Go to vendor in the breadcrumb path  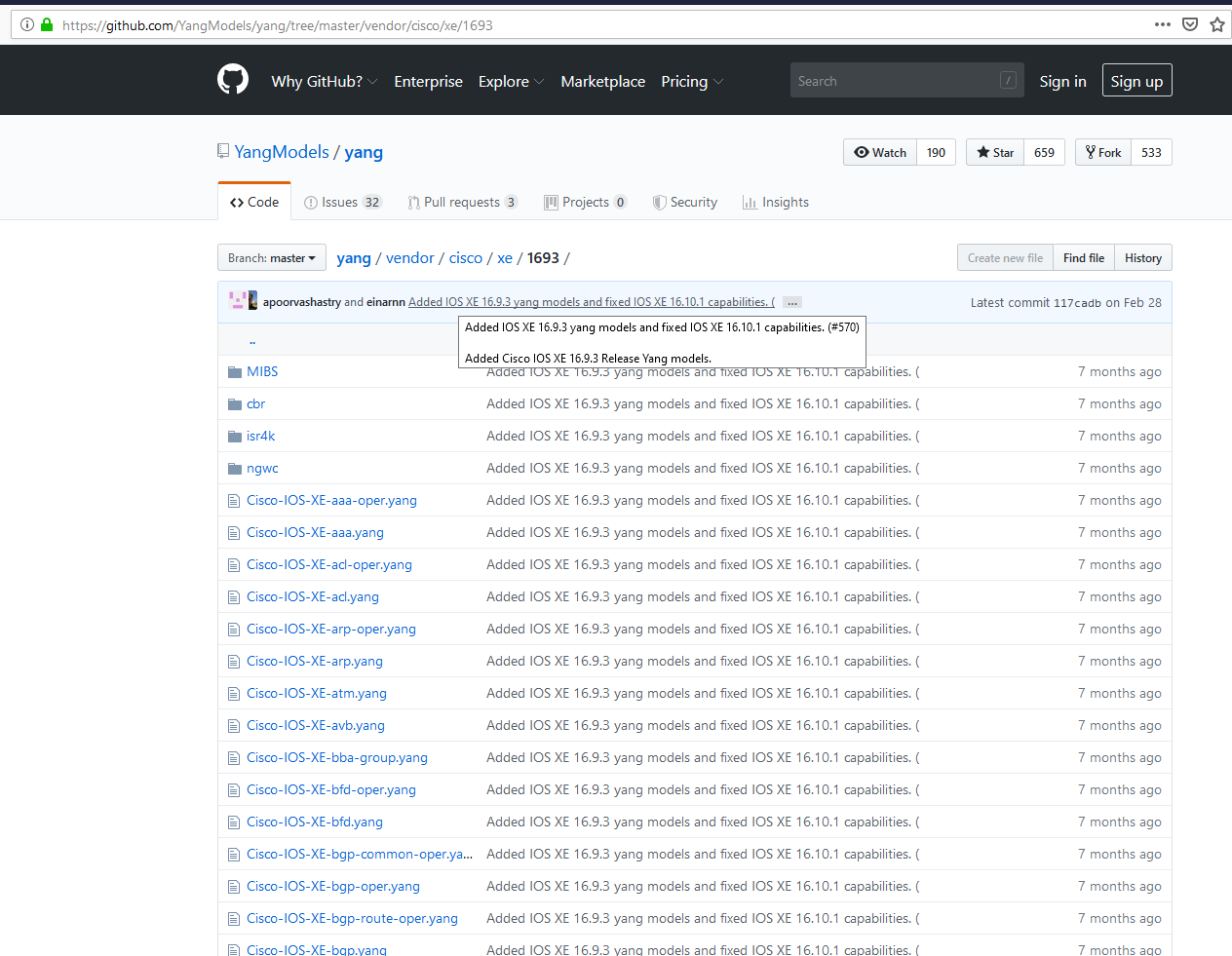[410, 258]
